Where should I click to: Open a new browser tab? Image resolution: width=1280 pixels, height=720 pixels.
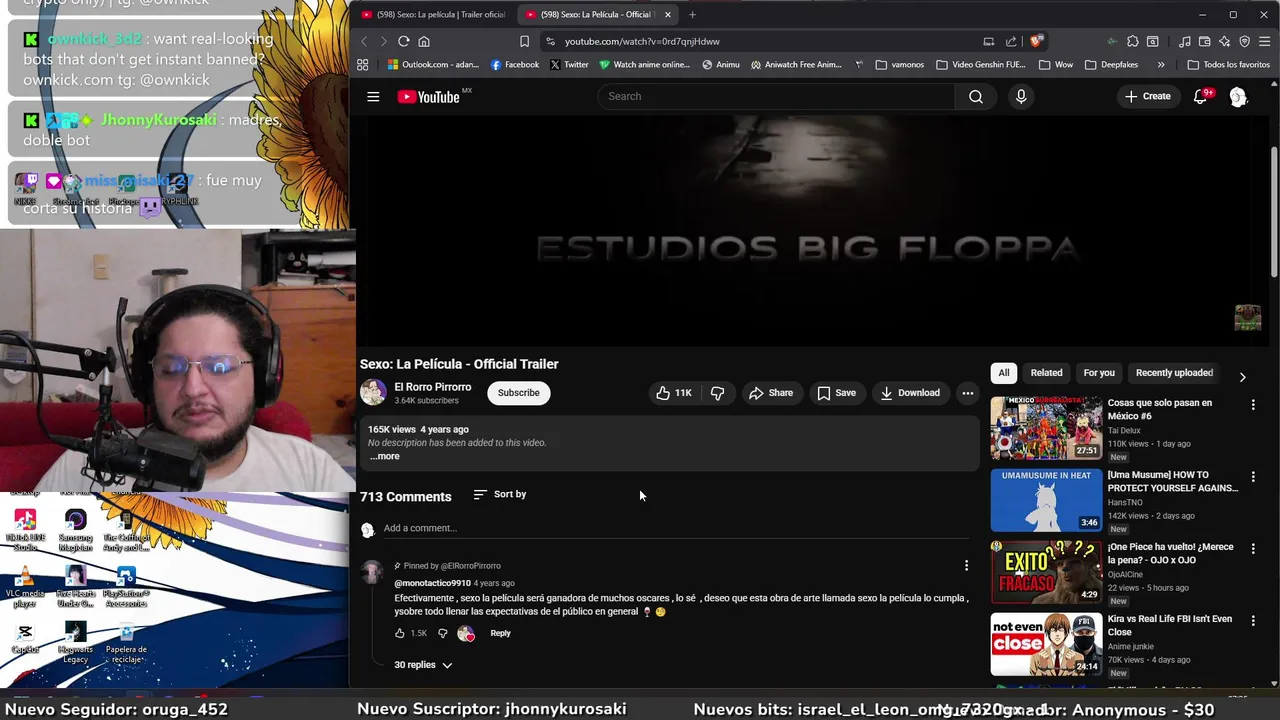pyautogui.click(x=692, y=14)
